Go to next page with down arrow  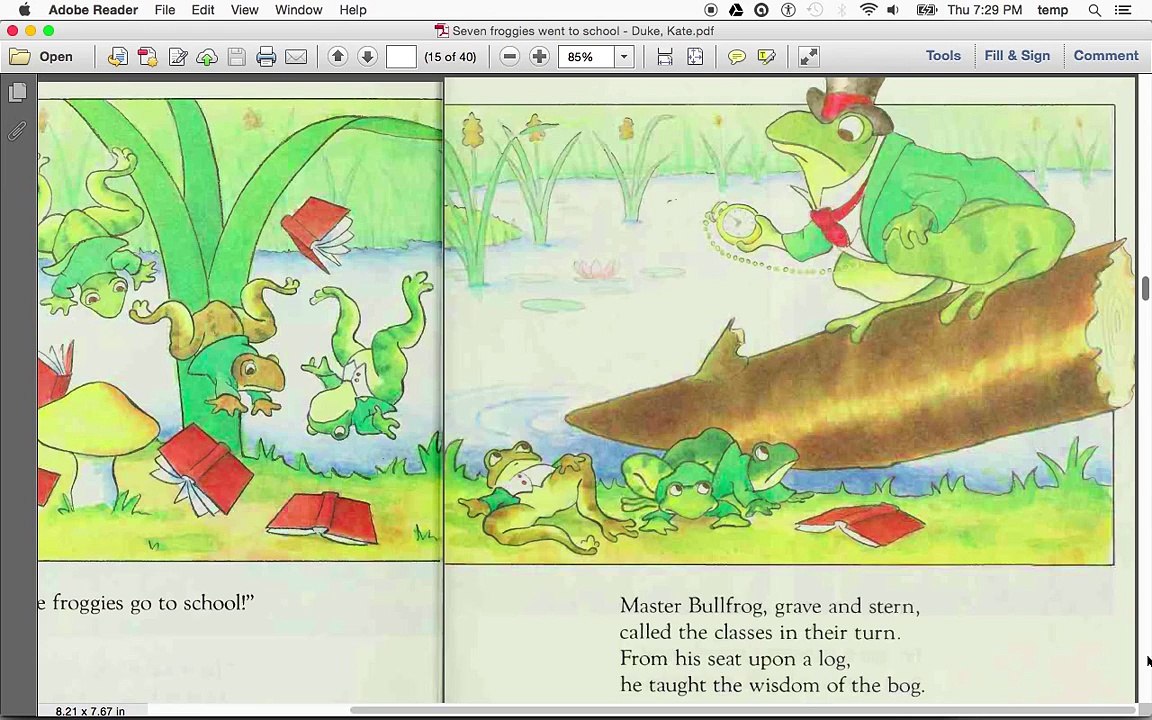coord(367,56)
